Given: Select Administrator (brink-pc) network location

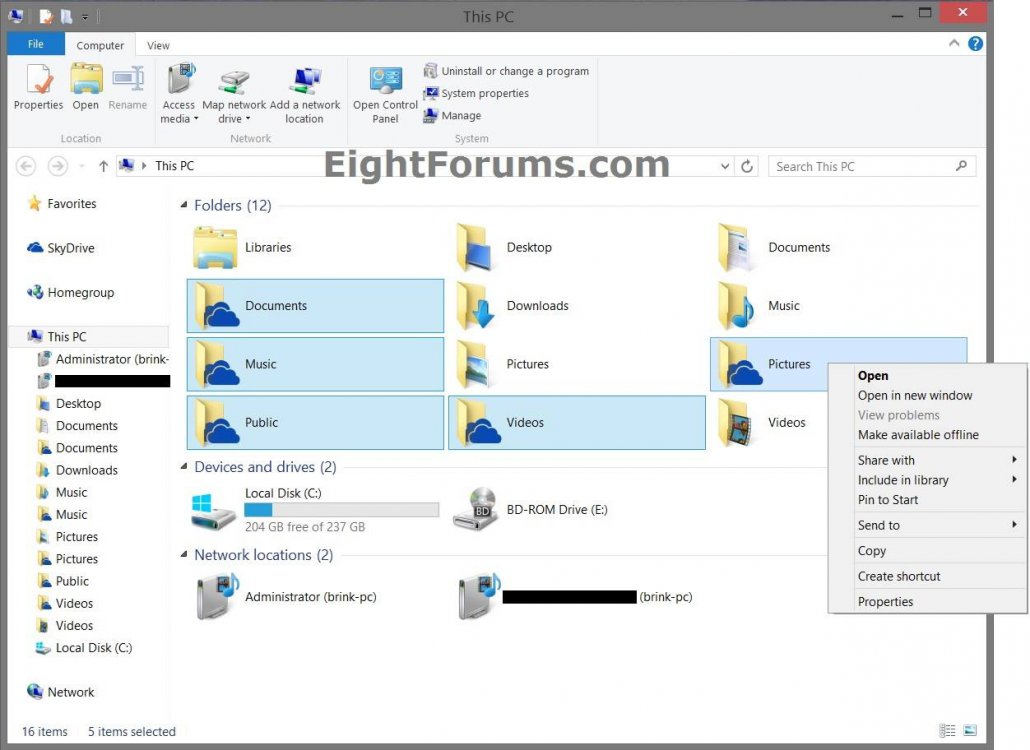Looking at the screenshot, I should [286, 596].
